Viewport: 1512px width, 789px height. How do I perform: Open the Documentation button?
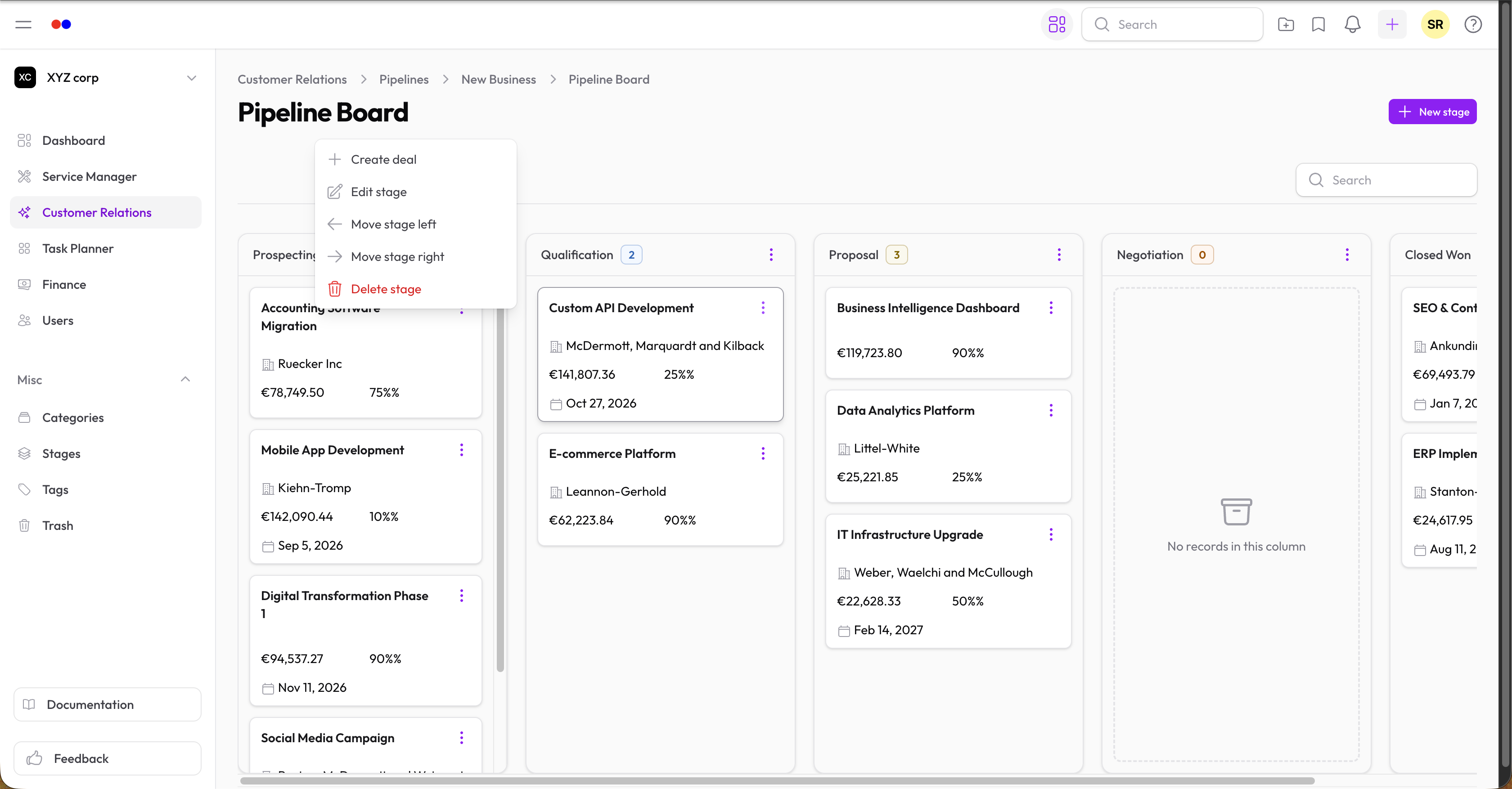108,704
